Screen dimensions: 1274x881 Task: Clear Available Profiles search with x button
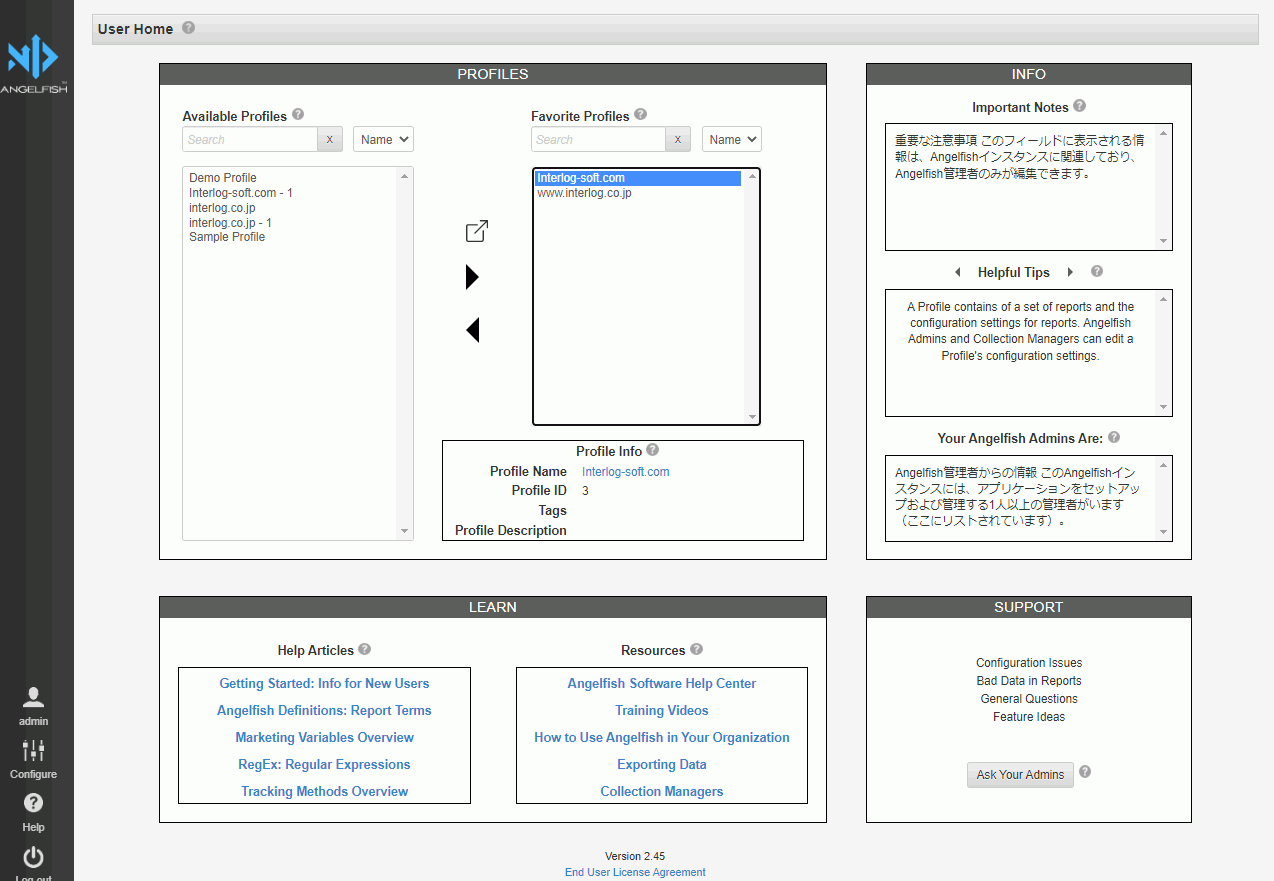(330, 139)
